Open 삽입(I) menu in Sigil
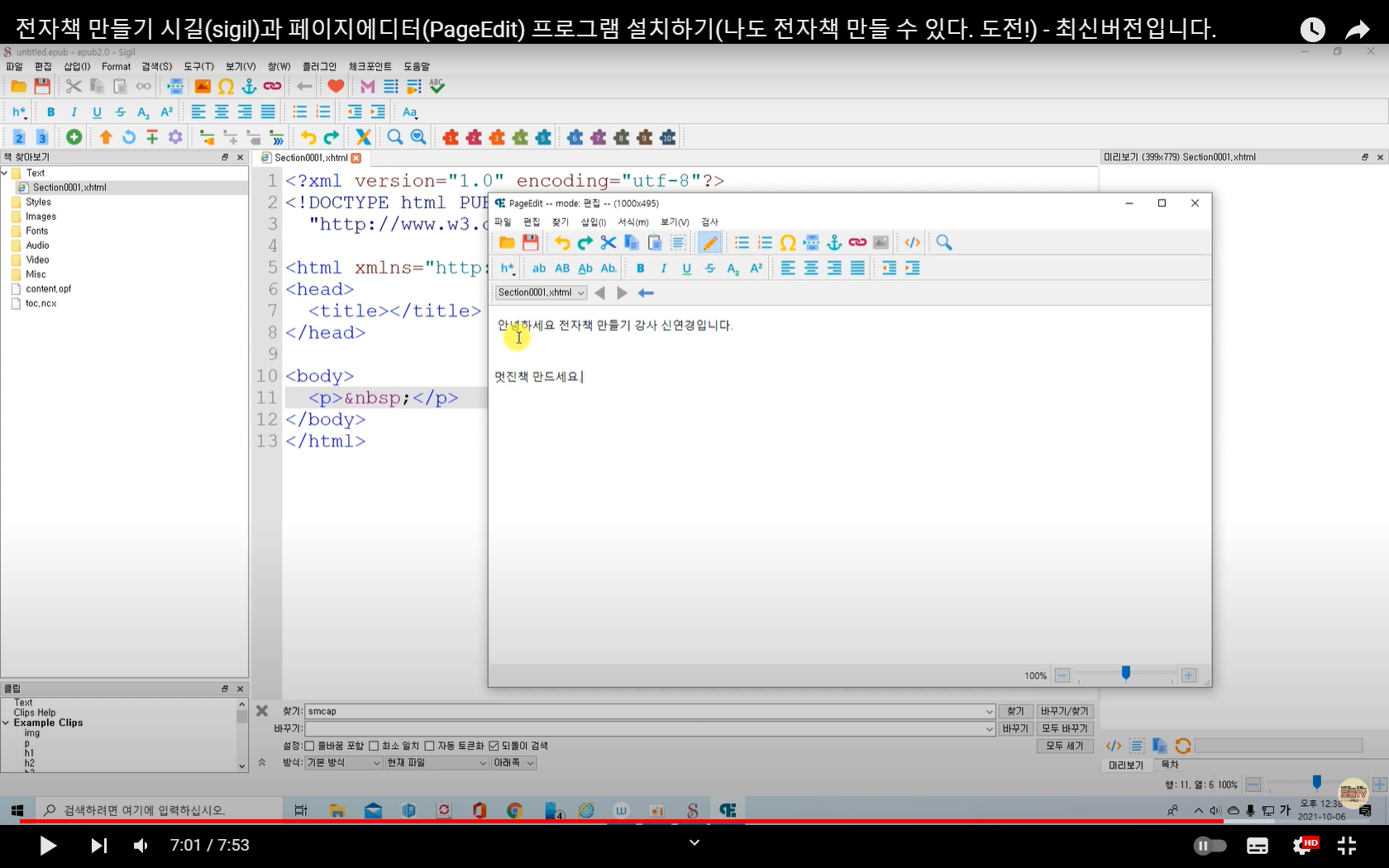 [77, 66]
